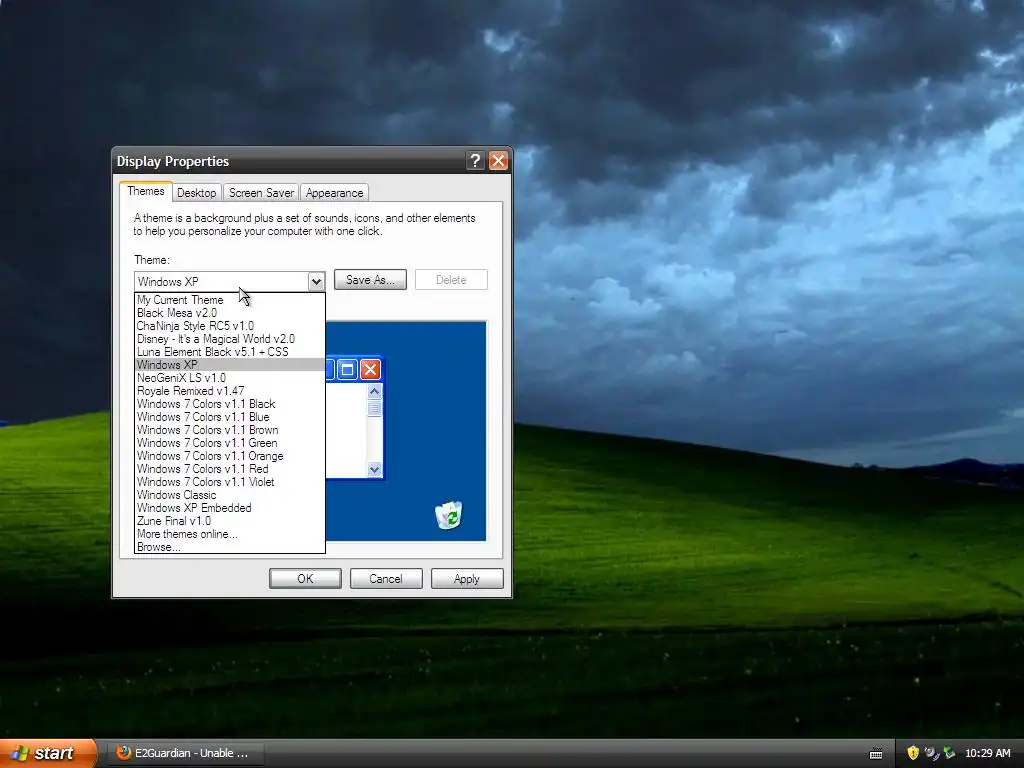1024x768 pixels.
Task: Choose the NeoGeniX LS v1.0 theme
Action: click(x=229, y=378)
